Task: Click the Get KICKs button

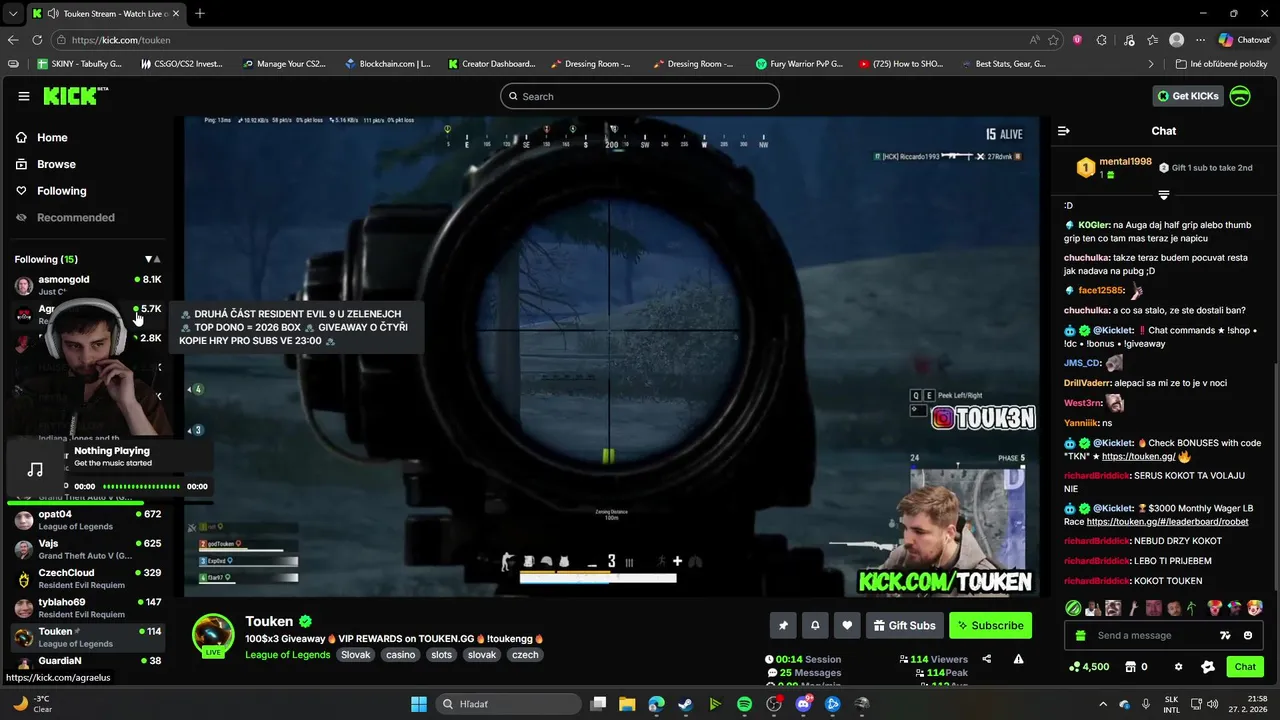Action: click(x=1188, y=96)
